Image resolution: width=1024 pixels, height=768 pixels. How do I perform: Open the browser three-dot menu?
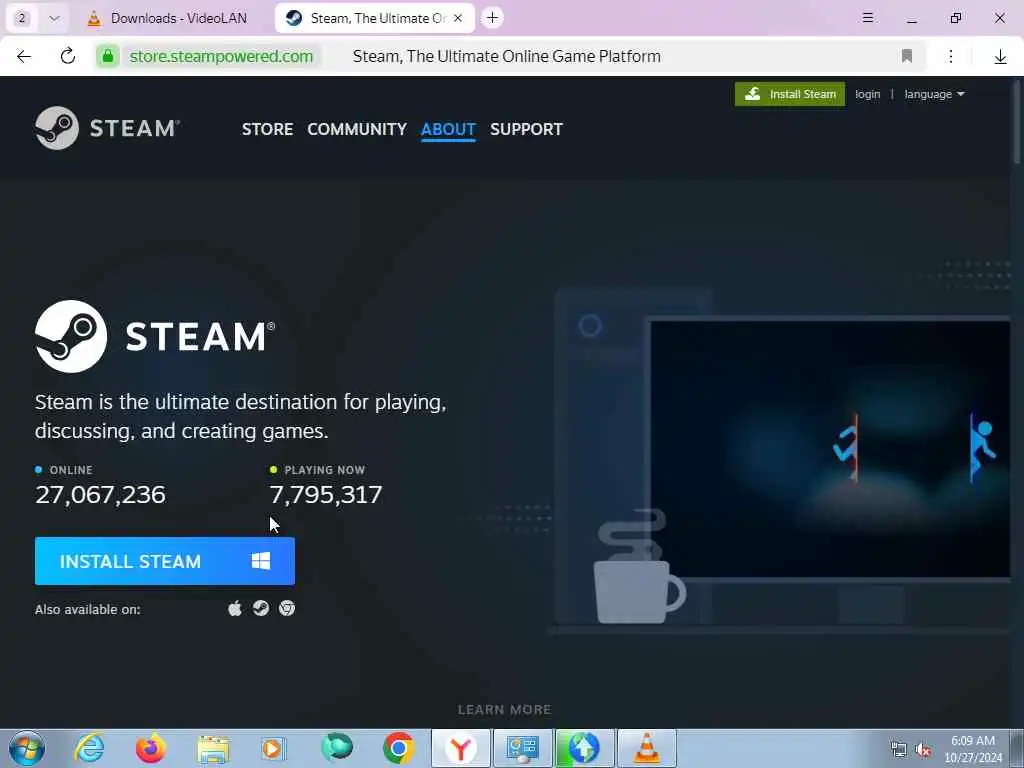951,56
